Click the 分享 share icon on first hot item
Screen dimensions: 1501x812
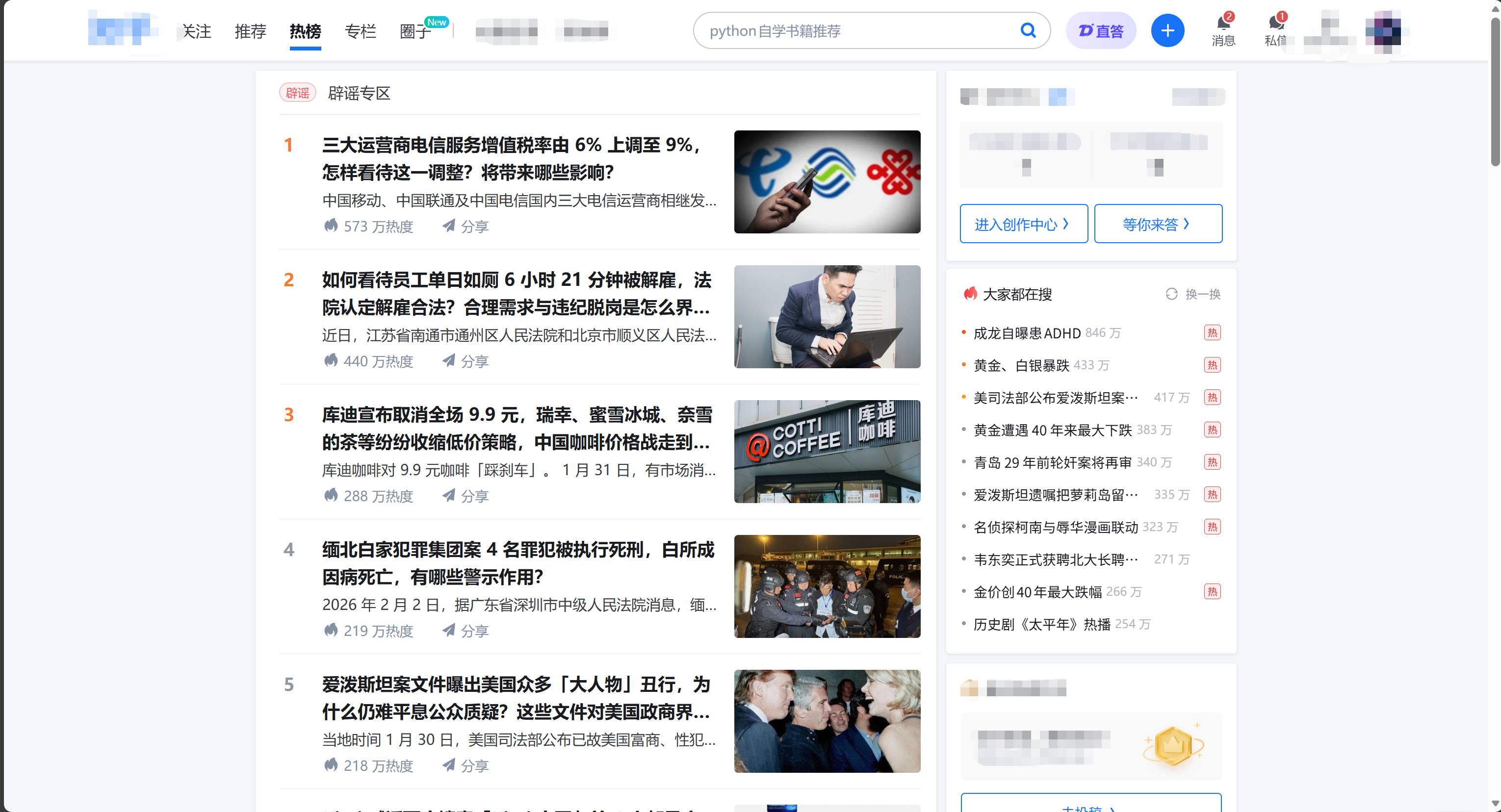tap(448, 227)
